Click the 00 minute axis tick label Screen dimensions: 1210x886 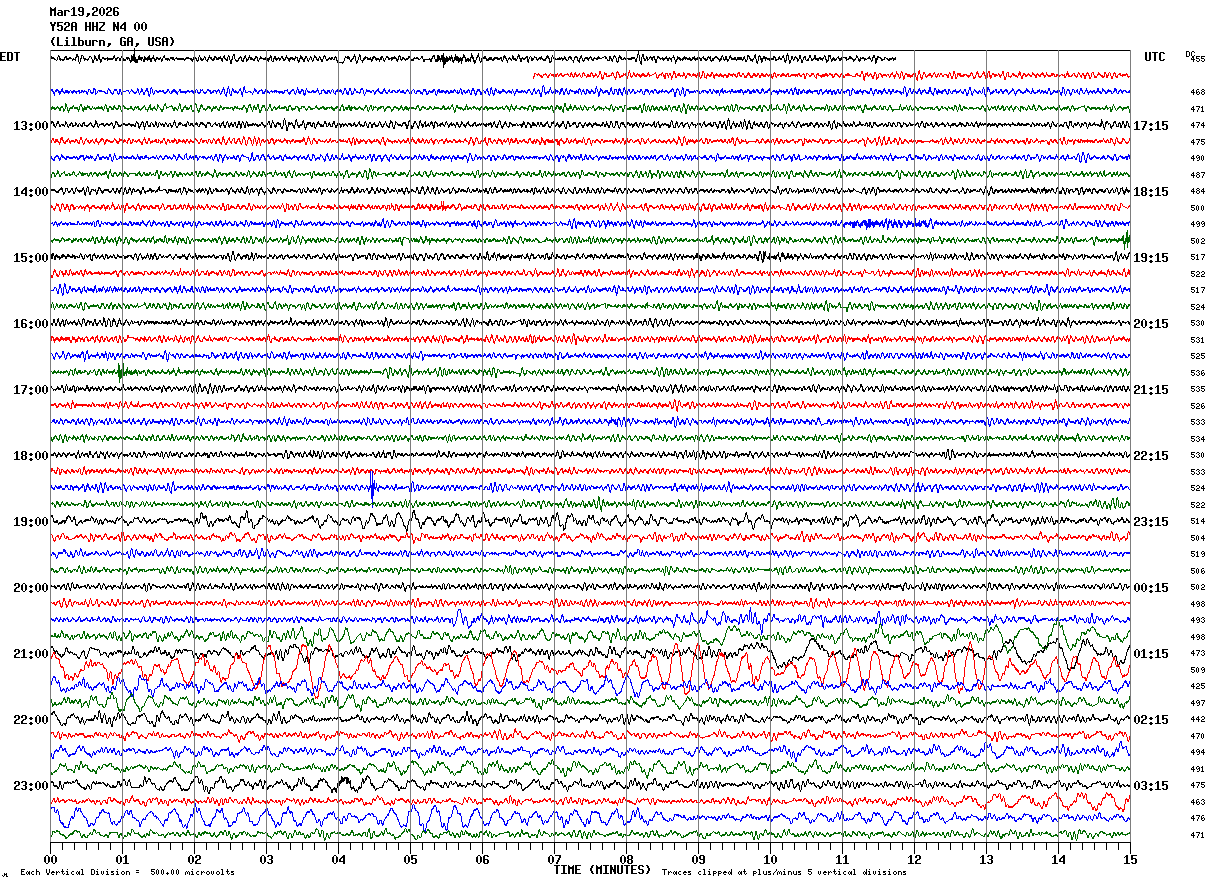tap(50, 859)
